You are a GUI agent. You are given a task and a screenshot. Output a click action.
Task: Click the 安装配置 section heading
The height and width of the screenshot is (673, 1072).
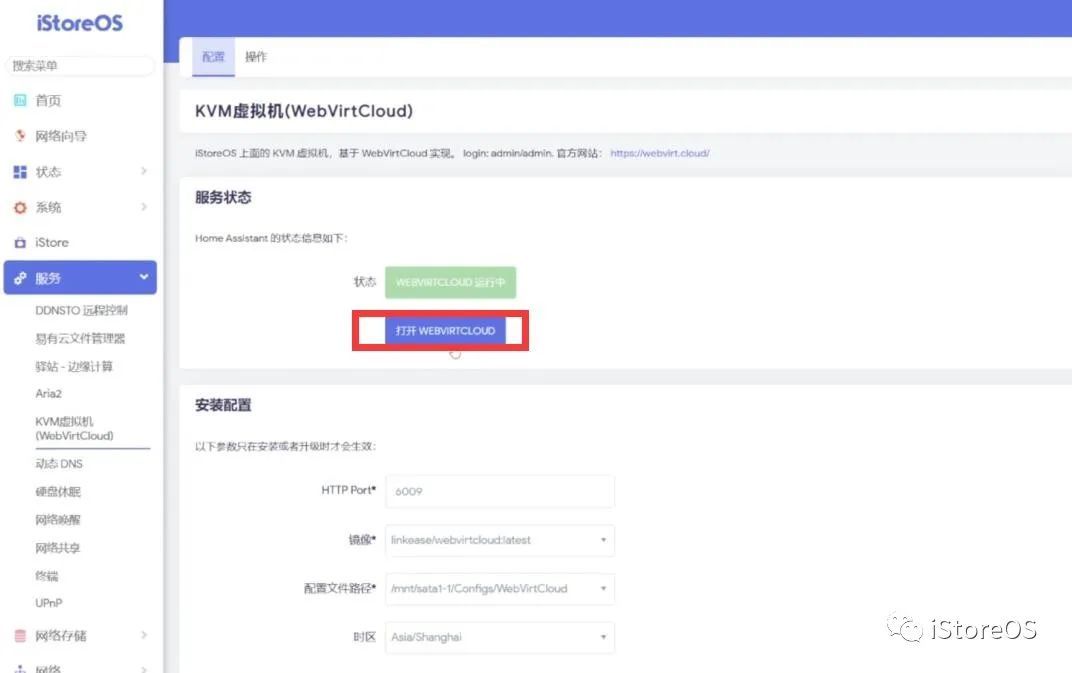(x=223, y=406)
